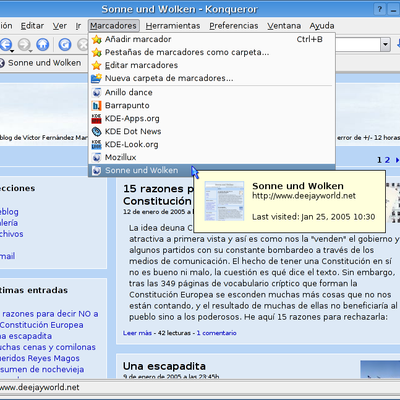Open the 1 comentario link
Image resolution: width=400 pixels, height=400 pixels.
(x=216, y=333)
